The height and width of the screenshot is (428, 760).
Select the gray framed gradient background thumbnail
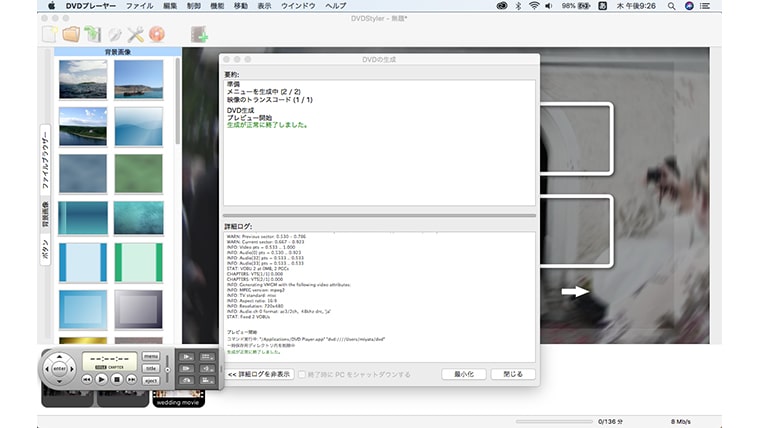click(x=139, y=310)
